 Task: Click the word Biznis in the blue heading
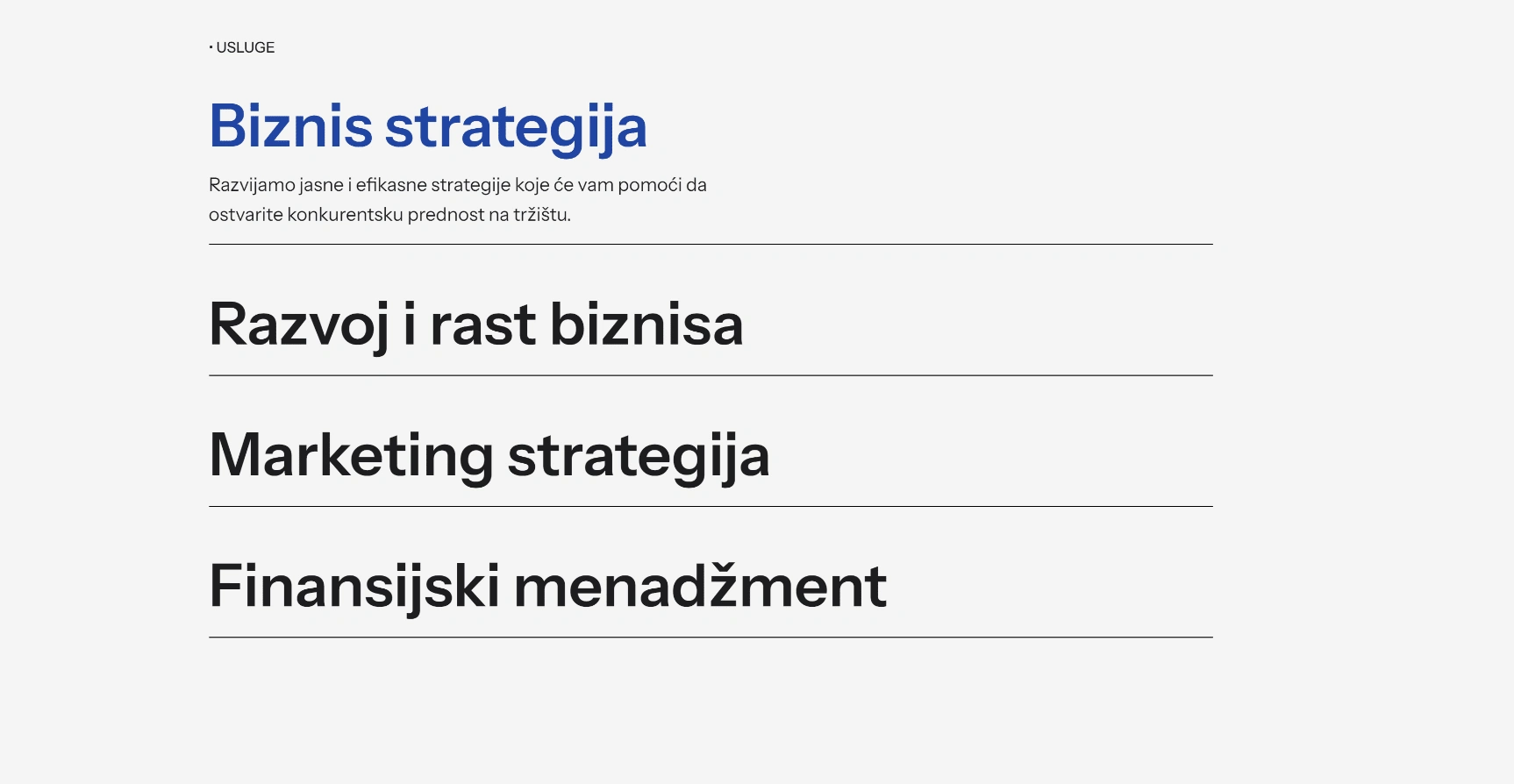pyautogui.click(x=290, y=127)
